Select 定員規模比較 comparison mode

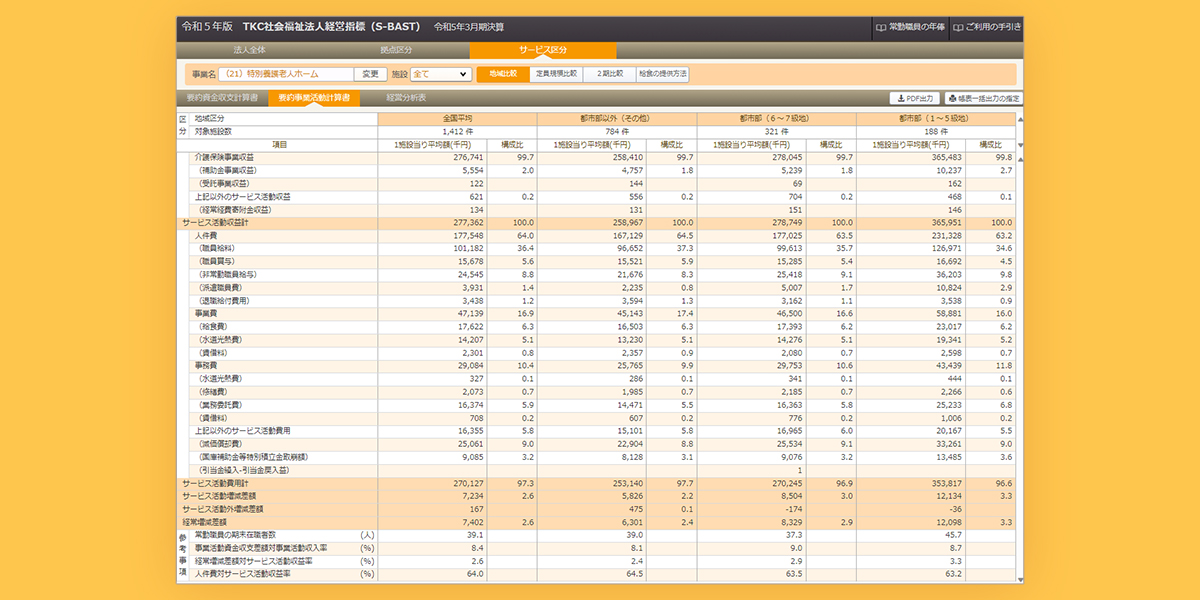pyautogui.click(x=556, y=74)
